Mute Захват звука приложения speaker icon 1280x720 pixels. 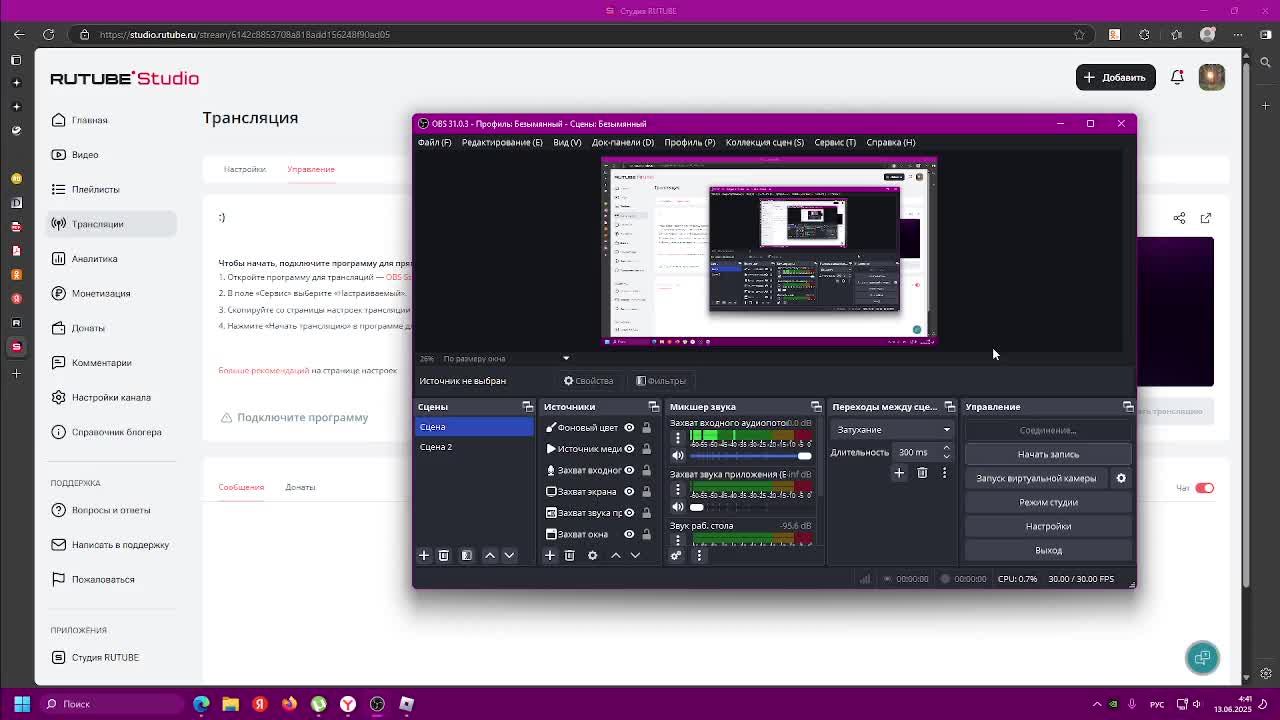coord(678,507)
